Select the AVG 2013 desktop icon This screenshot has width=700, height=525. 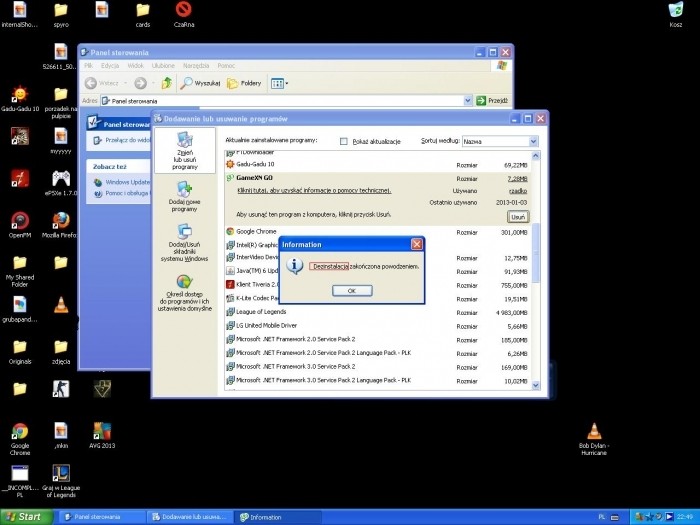pos(101,432)
